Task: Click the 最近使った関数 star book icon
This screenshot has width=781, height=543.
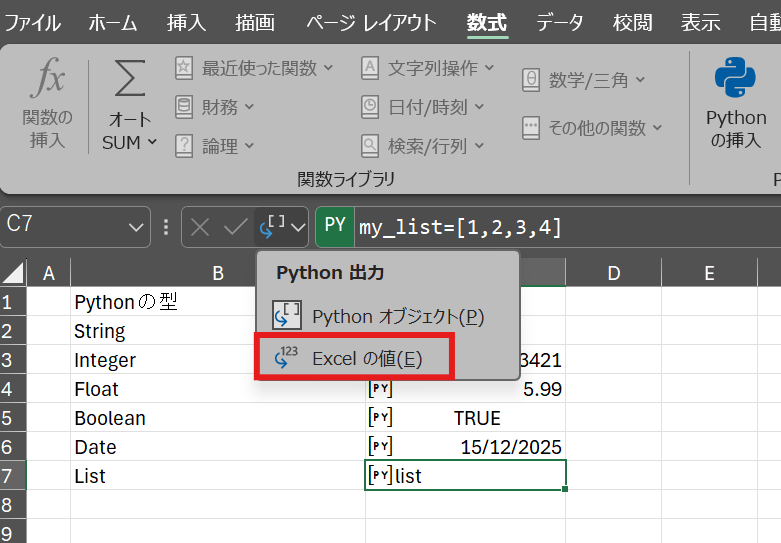Action: (184, 68)
